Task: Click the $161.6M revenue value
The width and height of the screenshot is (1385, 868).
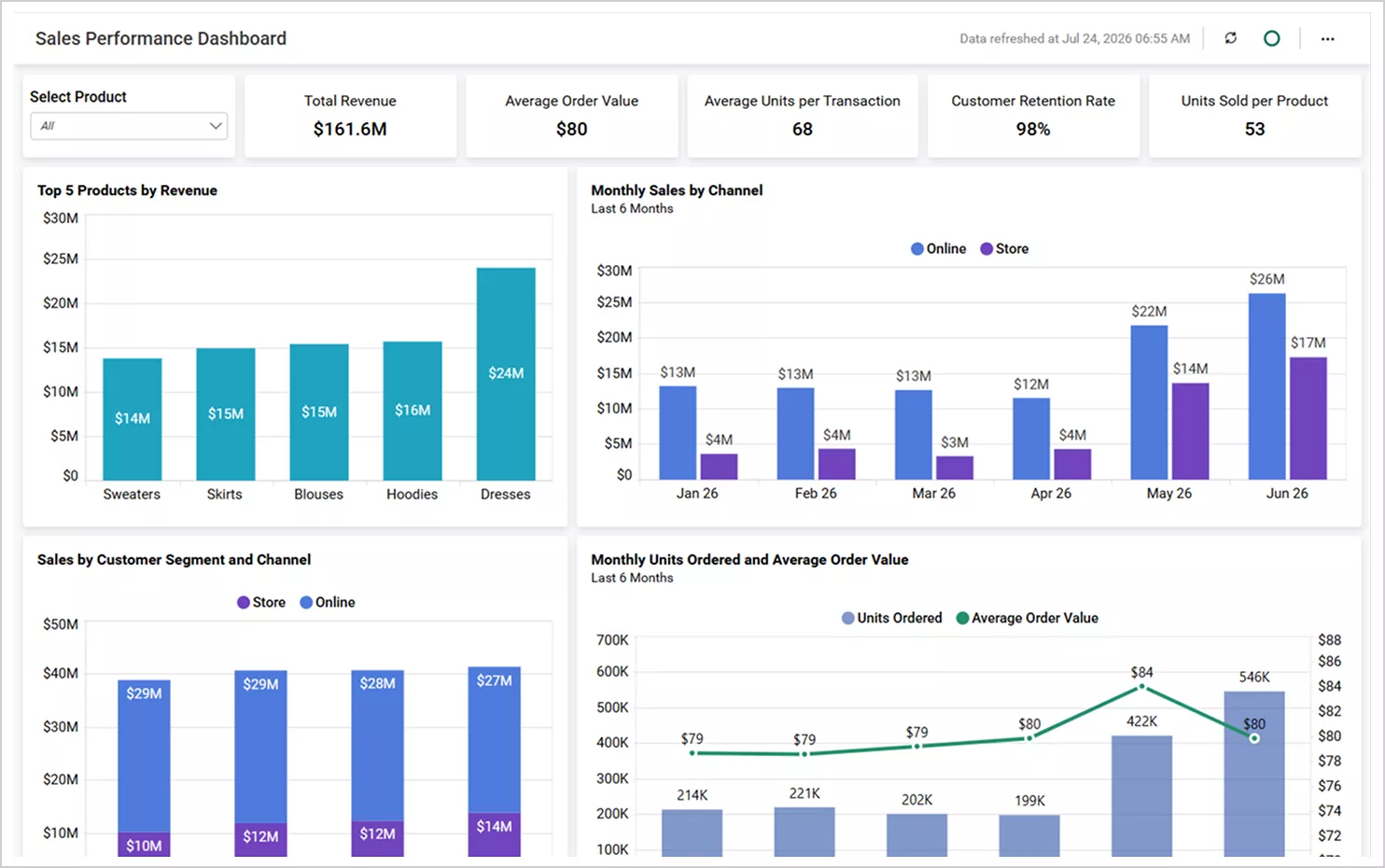Action: coord(350,129)
